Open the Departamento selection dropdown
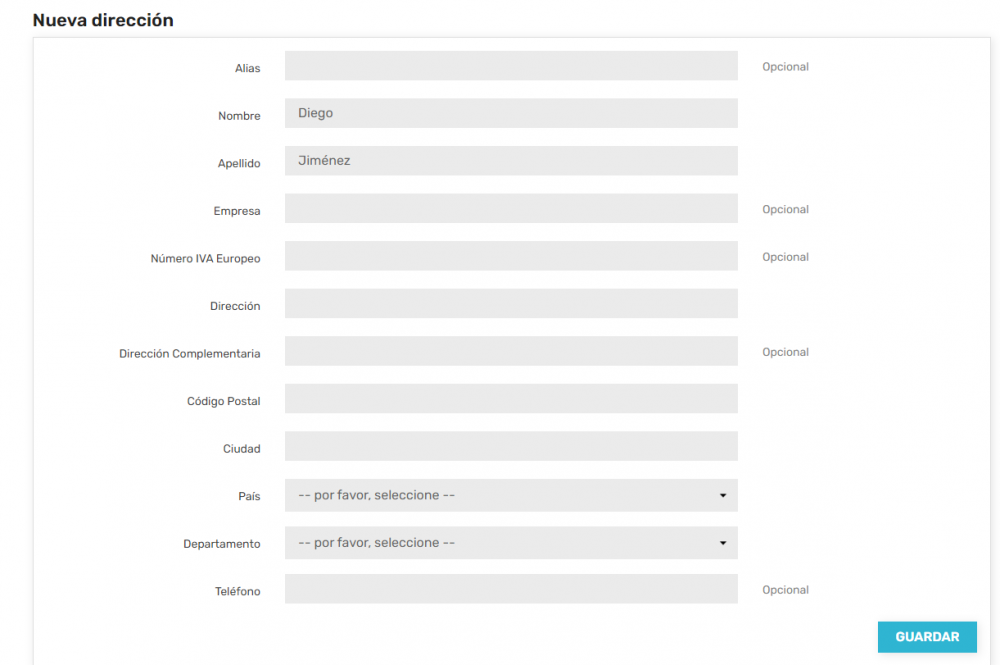The image size is (1000, 665). coord(510,542)
